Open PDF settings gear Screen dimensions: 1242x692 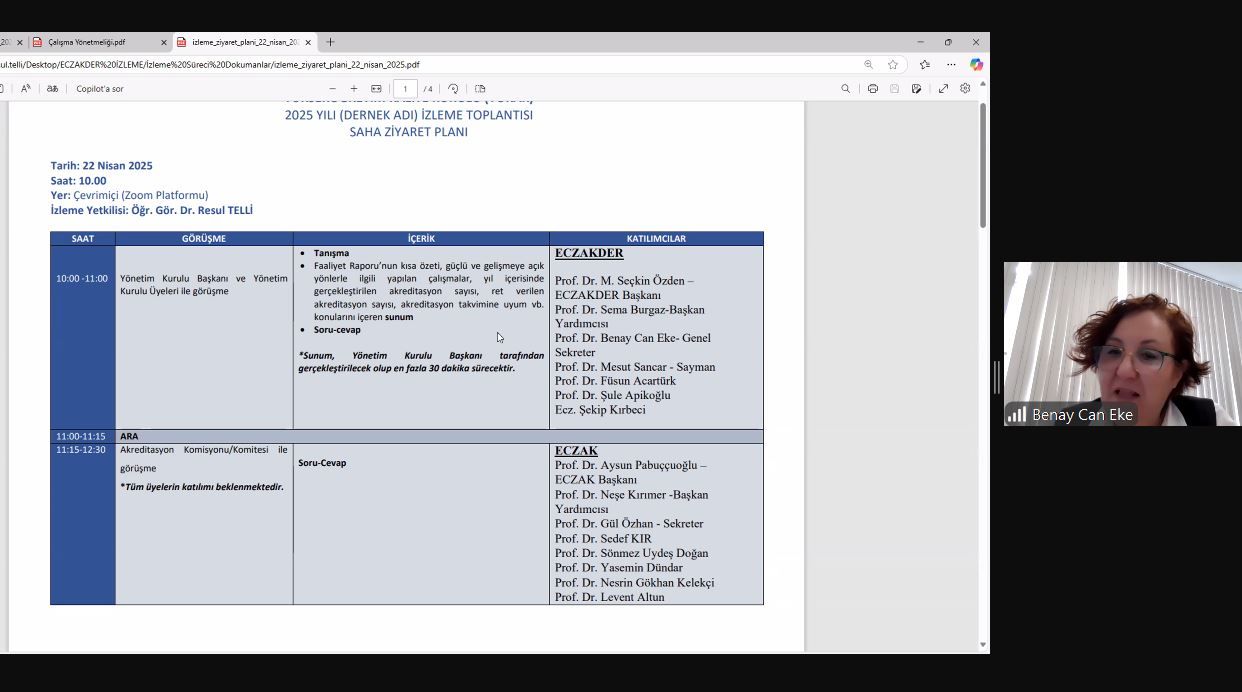tap(965, 89)
